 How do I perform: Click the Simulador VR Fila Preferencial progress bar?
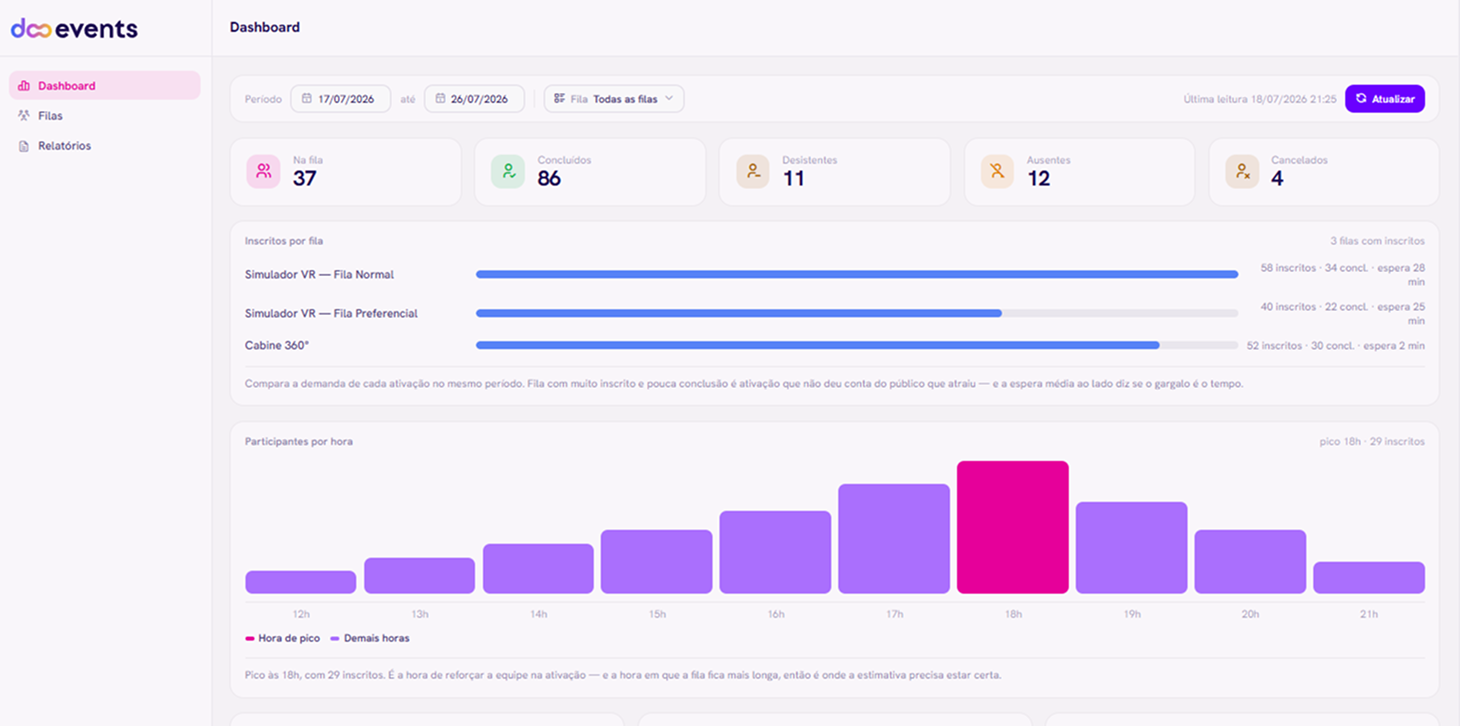pyautogui.click(x=857, y=313)
